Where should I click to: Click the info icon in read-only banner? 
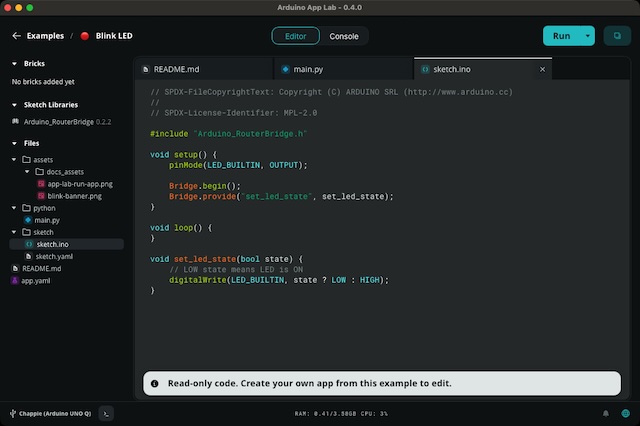pos(155,383)
